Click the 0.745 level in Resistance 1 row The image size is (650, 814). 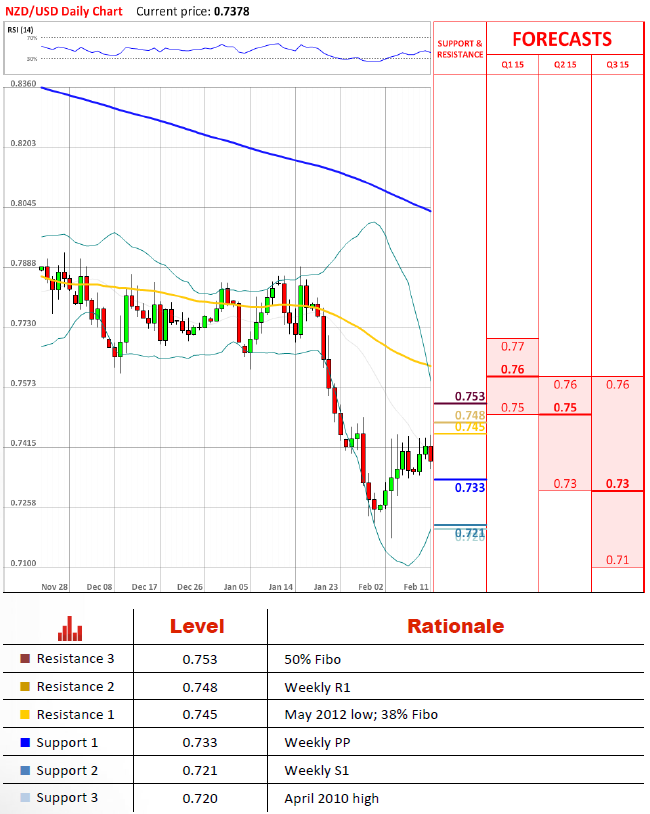click(x=200, y=715)
